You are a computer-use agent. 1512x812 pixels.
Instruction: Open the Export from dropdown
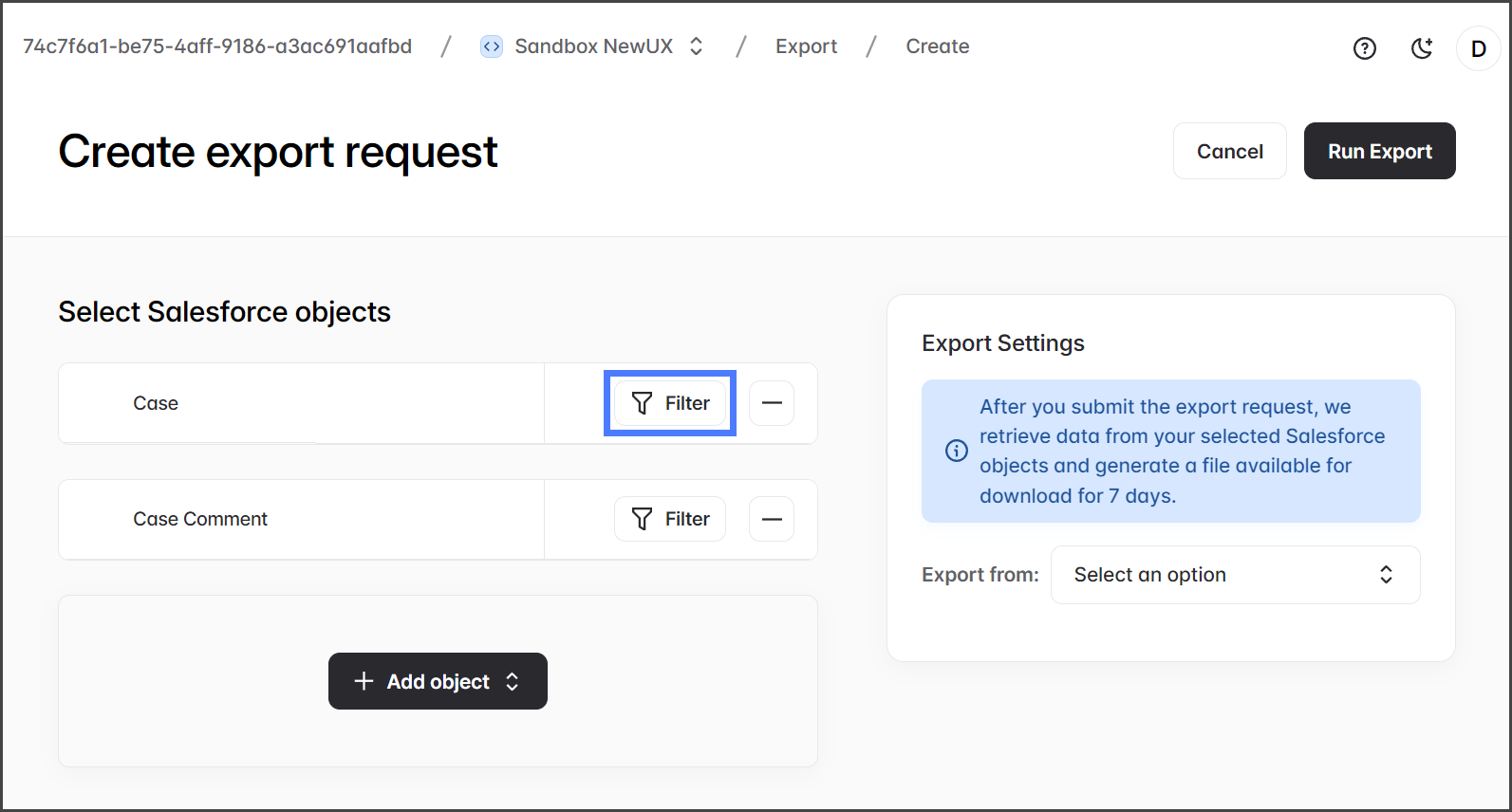click(1235, 575)
